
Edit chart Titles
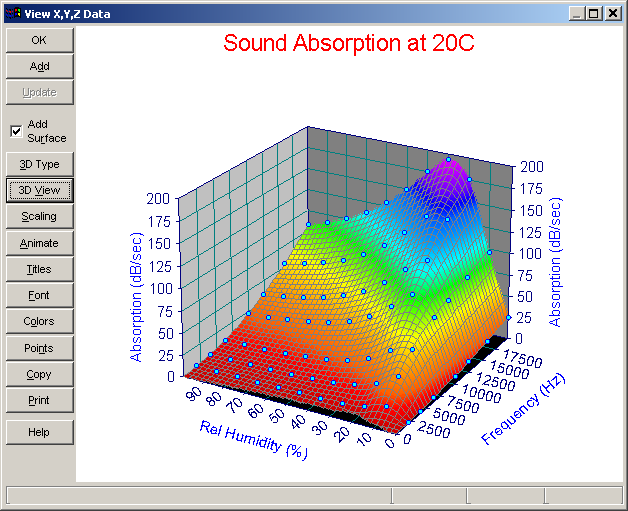[40, 269]
